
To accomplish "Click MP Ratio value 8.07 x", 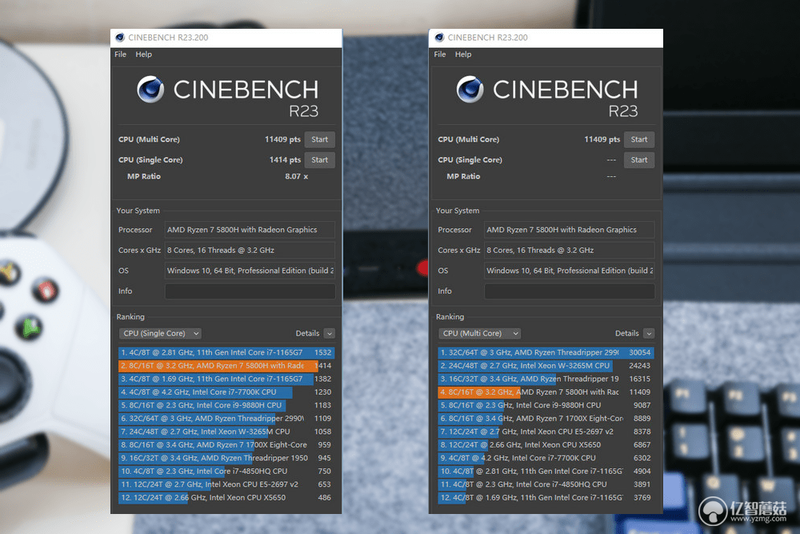I will point(296,176).
